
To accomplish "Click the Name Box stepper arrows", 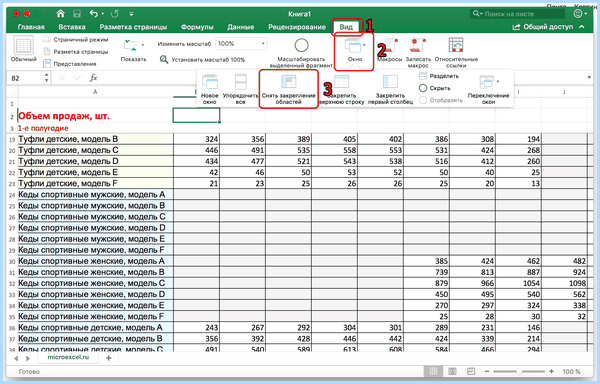I will click(46, 78).
